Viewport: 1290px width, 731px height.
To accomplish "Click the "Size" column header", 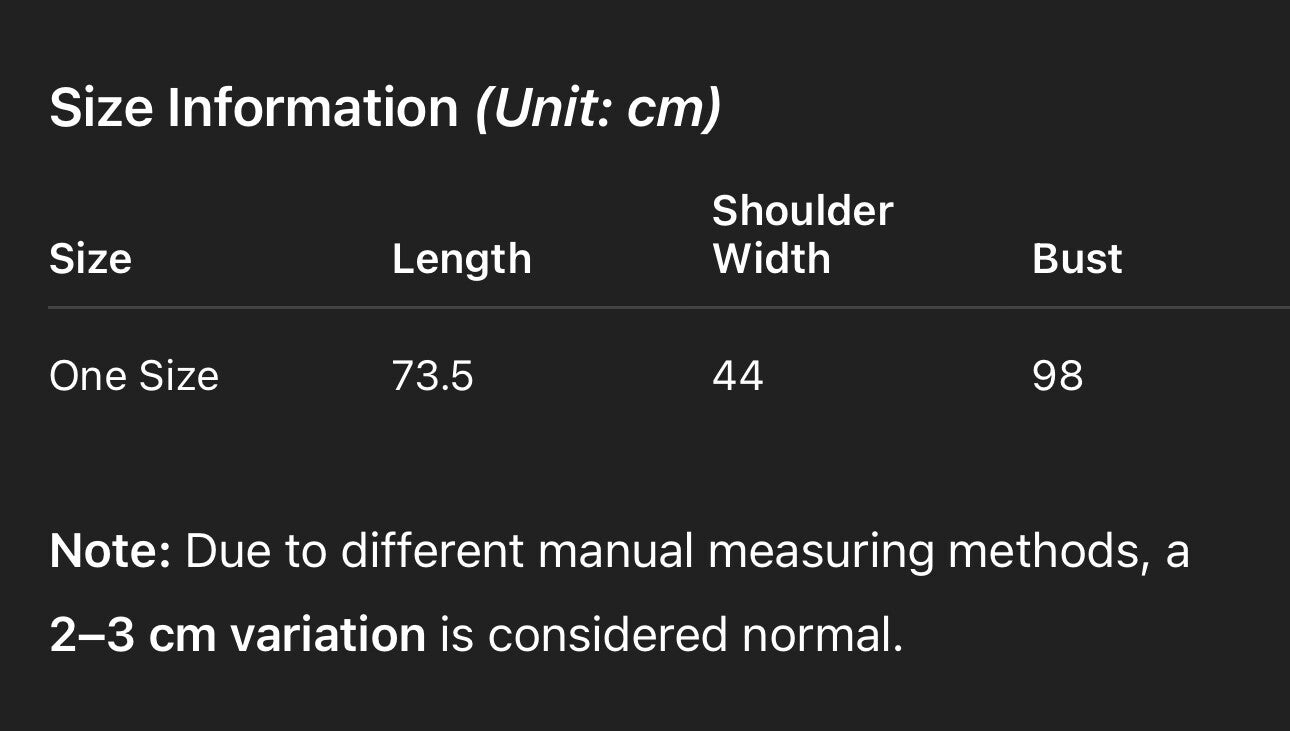I will (90, 259).
